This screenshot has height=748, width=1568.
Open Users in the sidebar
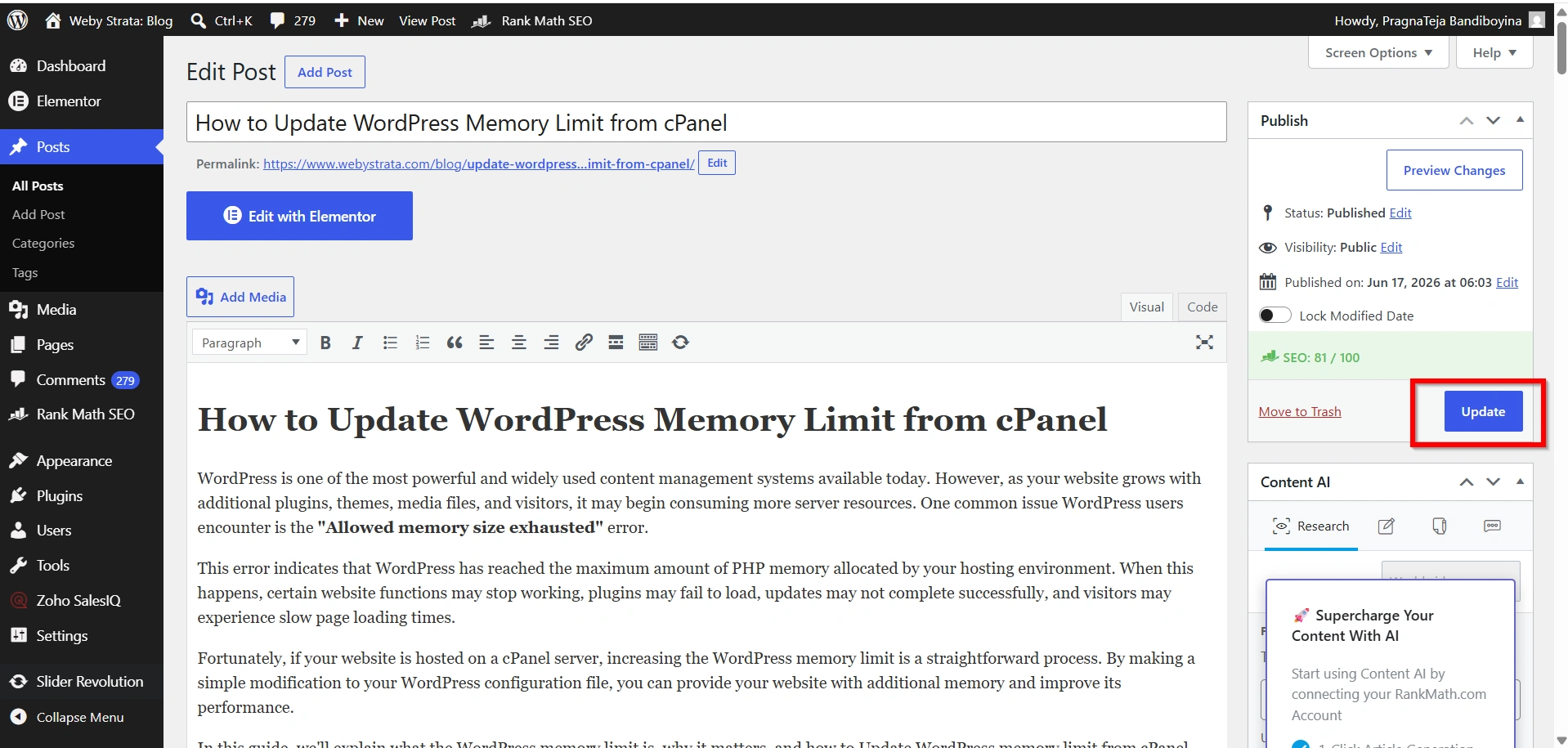pos(82,531)
